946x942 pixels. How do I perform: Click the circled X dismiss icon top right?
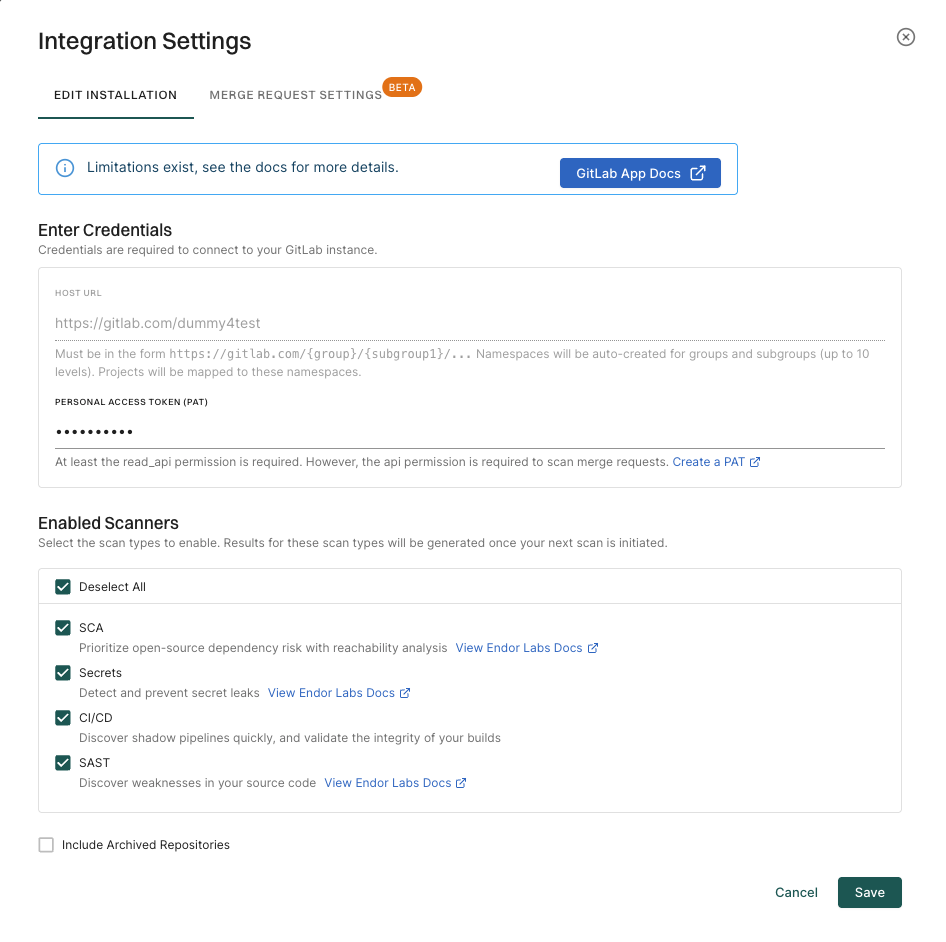(x=905, y=37)
